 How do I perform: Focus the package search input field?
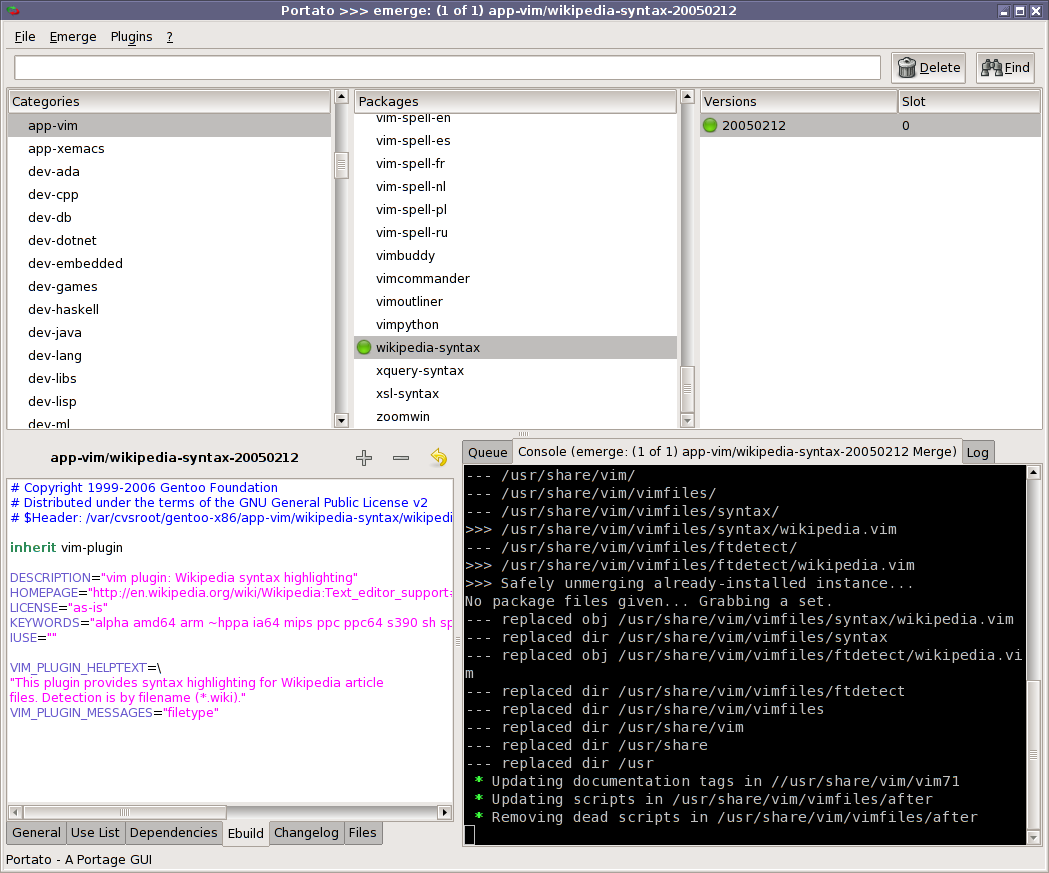point(447,68)
